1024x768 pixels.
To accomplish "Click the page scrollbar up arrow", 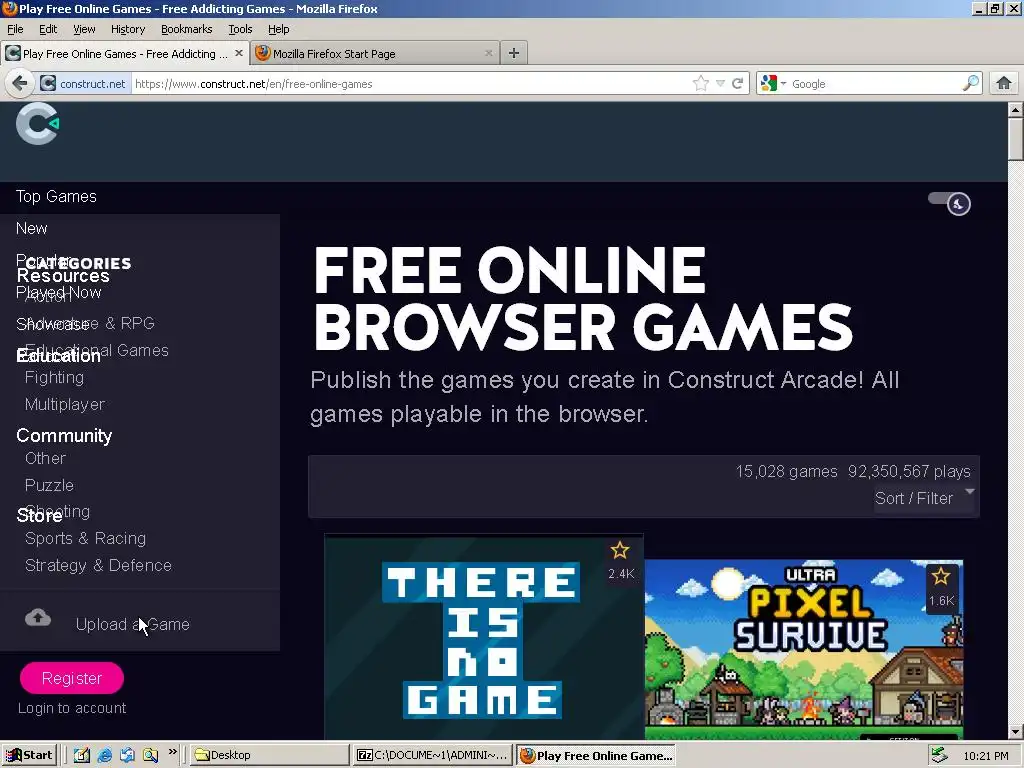I will click(x=1015, y=110).
